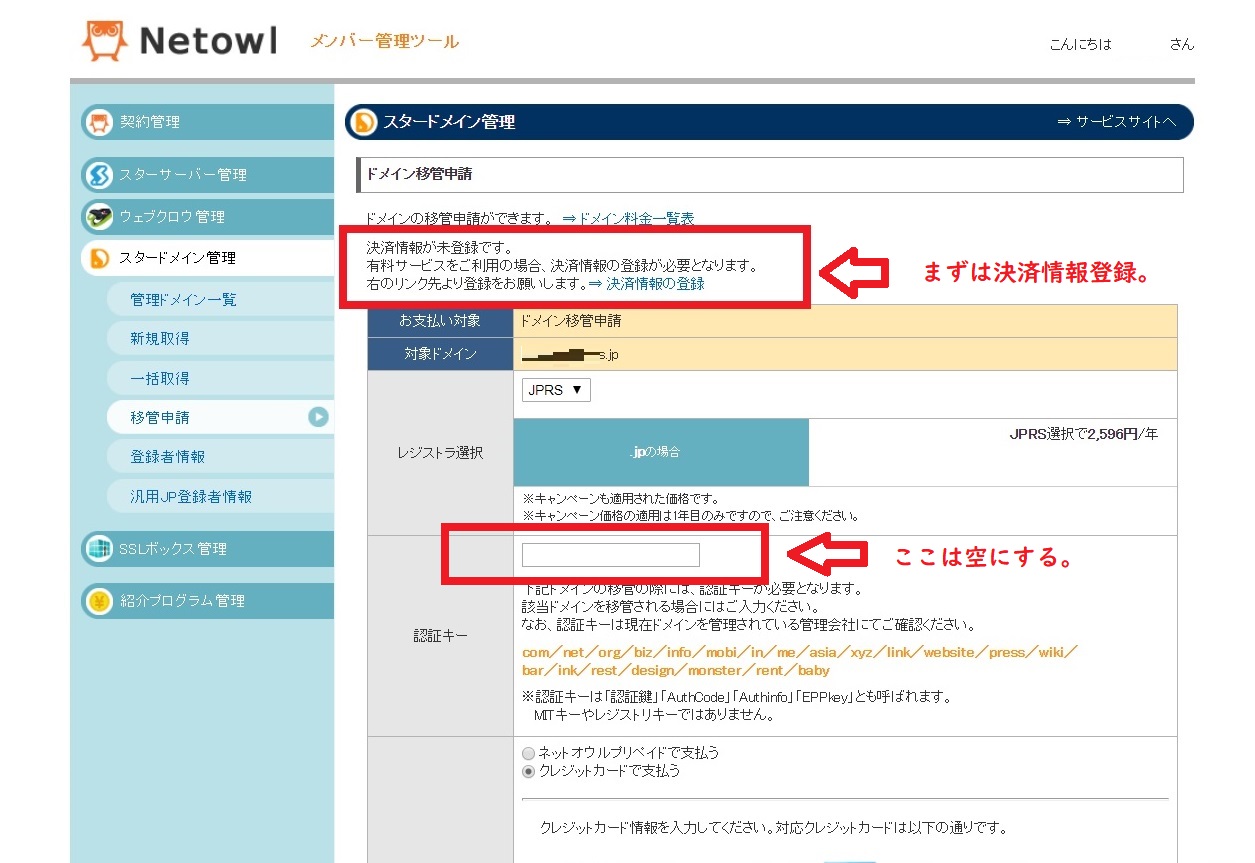Click the スターサーバー管理 blue icon
Image resolution: width=1255 pixels, height=863 pixels.
point(98,175)
